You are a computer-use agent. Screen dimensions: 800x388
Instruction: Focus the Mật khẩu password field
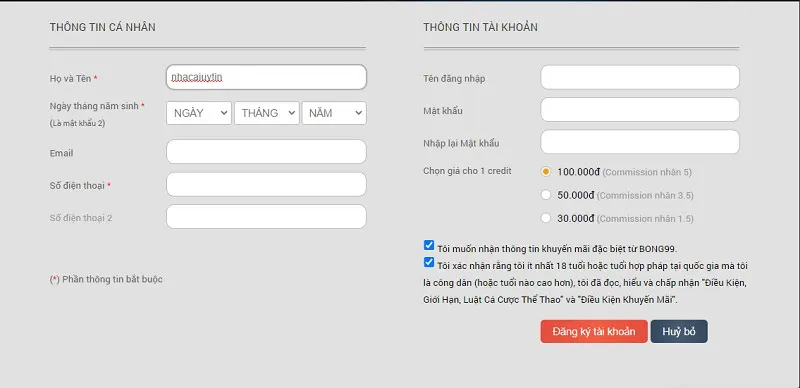point(640,110)
